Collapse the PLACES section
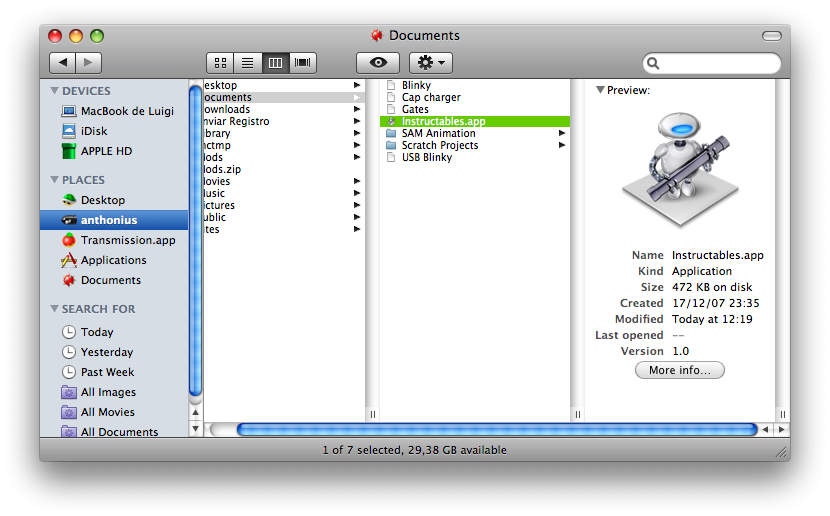 point(54,180)
